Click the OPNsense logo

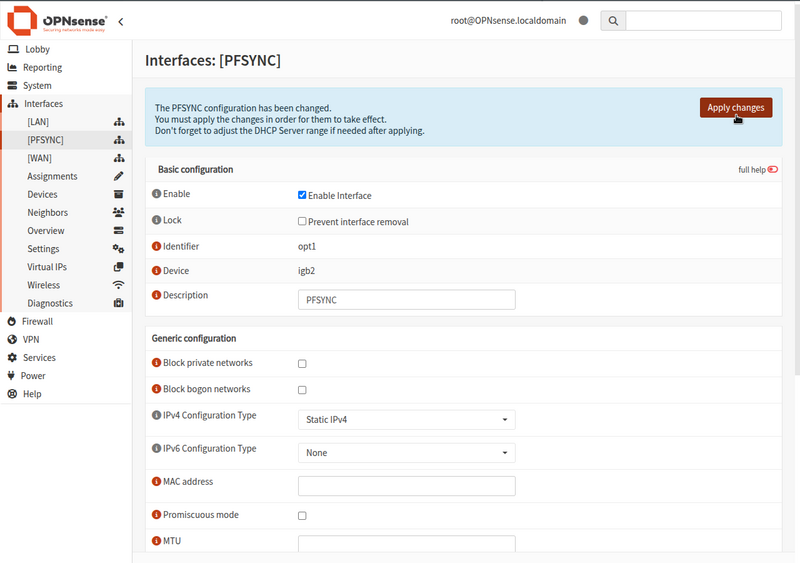coord(57,21)
